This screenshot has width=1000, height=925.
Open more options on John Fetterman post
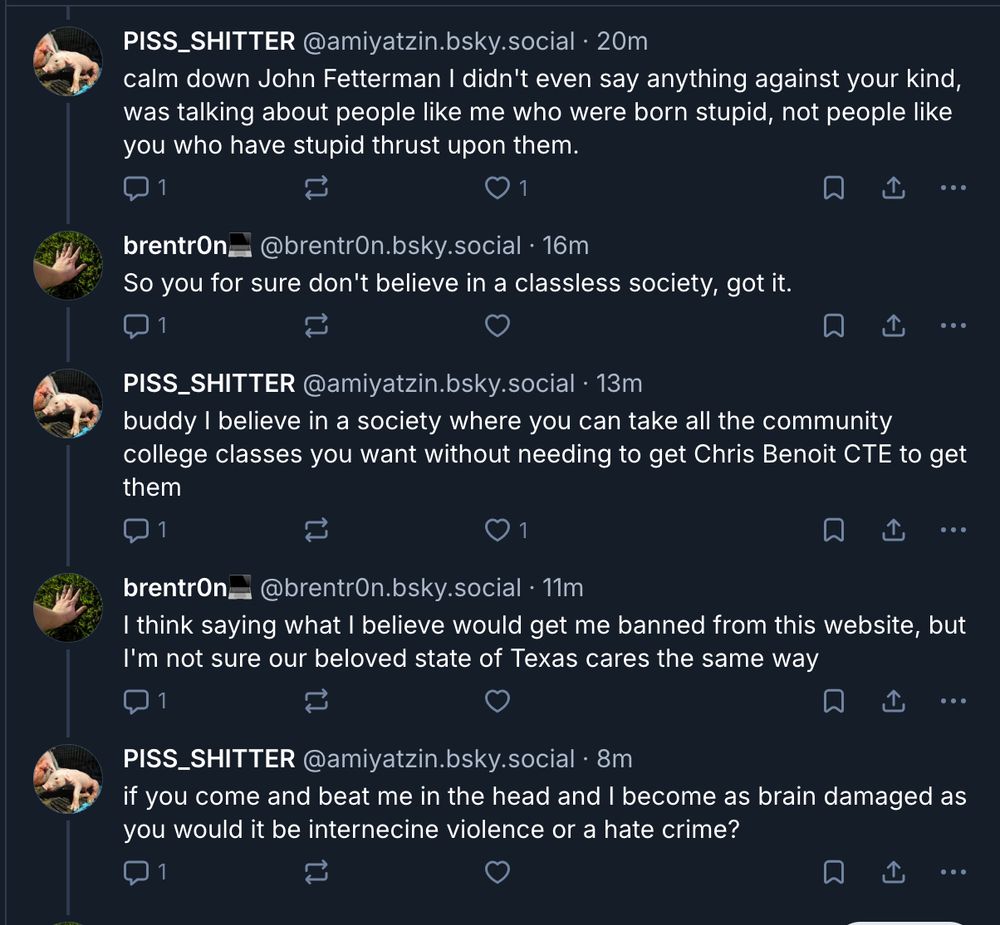click(953, 187)
